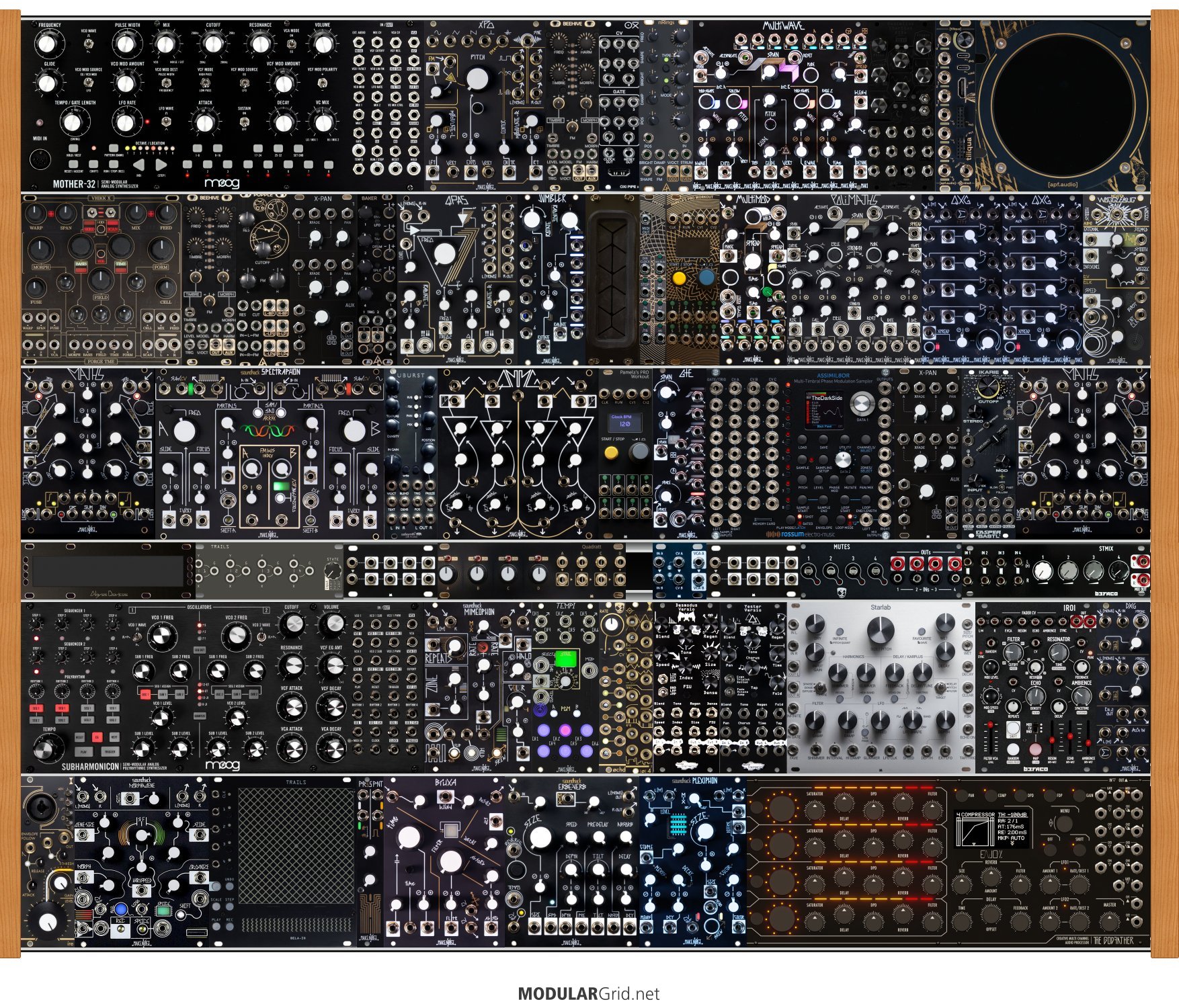1179x1008 pixels.
Task: Click the Glide knob on Mother-32
Action: [47, 83]
